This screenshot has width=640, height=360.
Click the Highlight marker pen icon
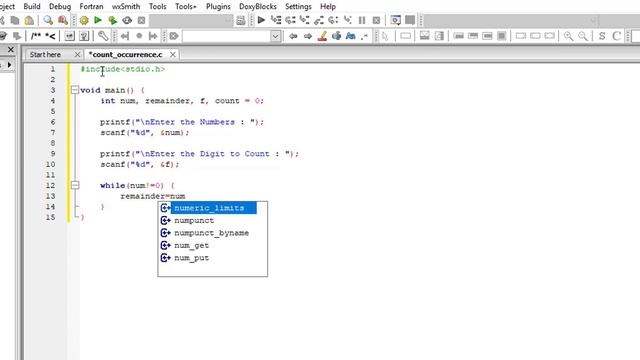pos(322,36)
